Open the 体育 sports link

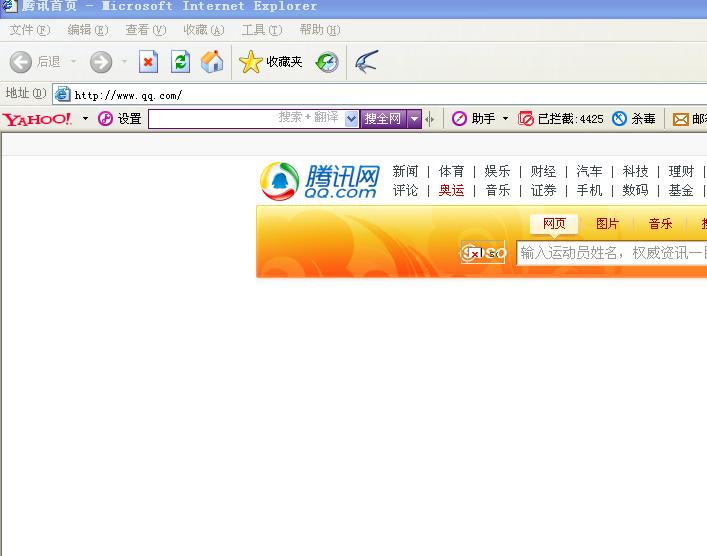[x=451, y=171]
